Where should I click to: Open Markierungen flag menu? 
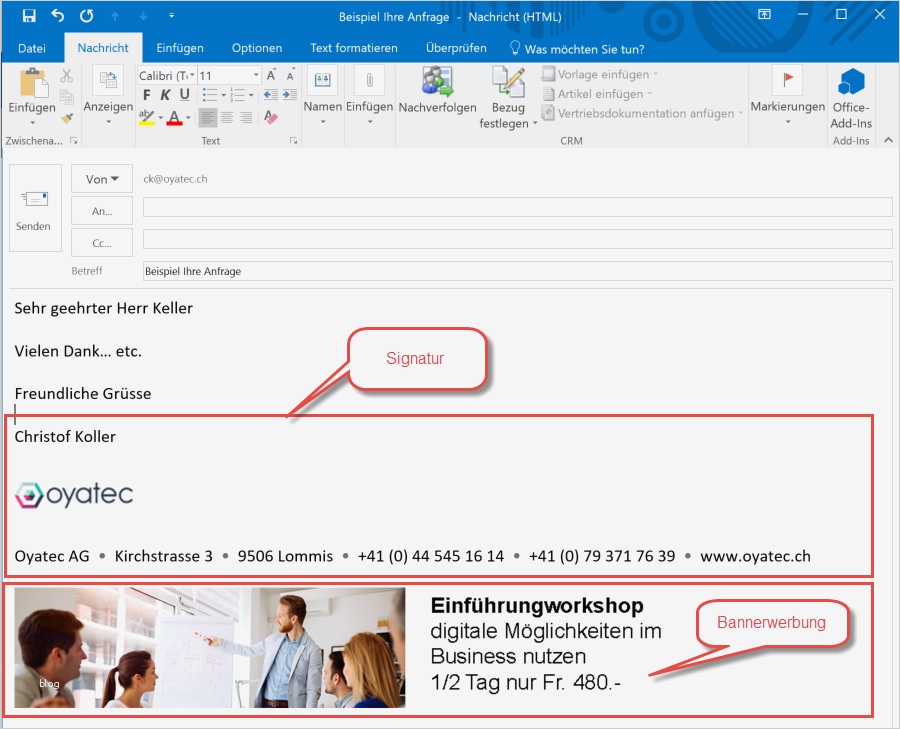[x=788, y=96]
